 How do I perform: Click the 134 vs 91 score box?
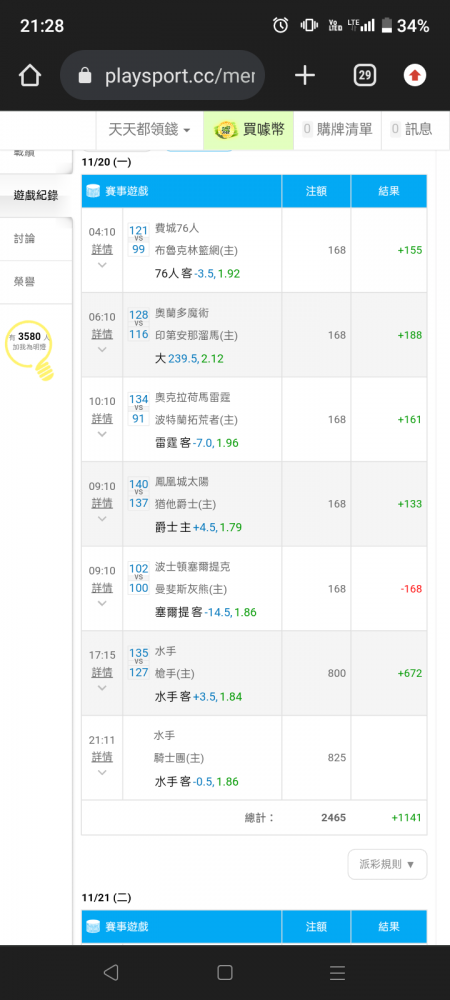[x=138, y=409]
